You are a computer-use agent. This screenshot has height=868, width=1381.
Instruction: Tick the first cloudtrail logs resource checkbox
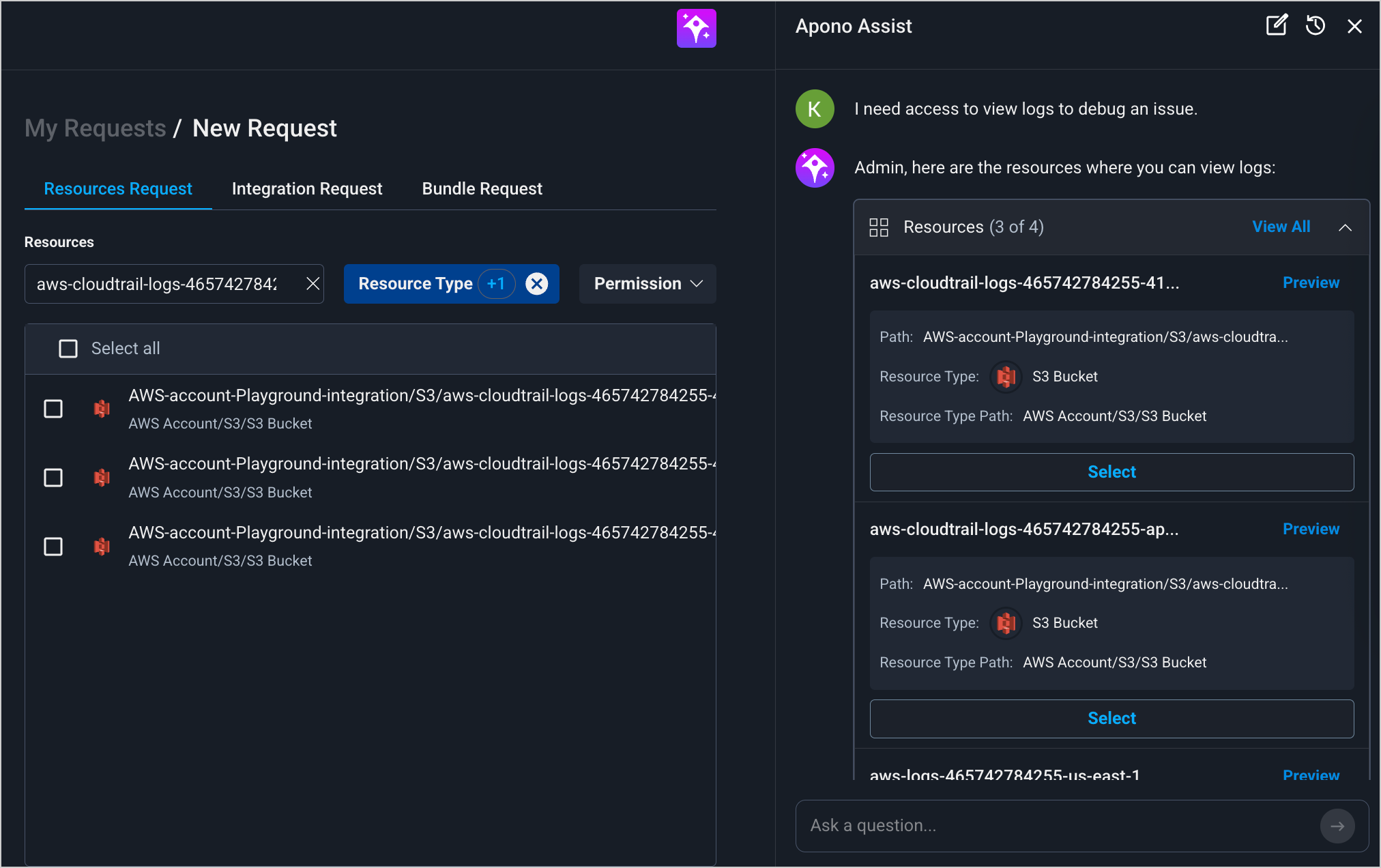click(x=53, y=409)
